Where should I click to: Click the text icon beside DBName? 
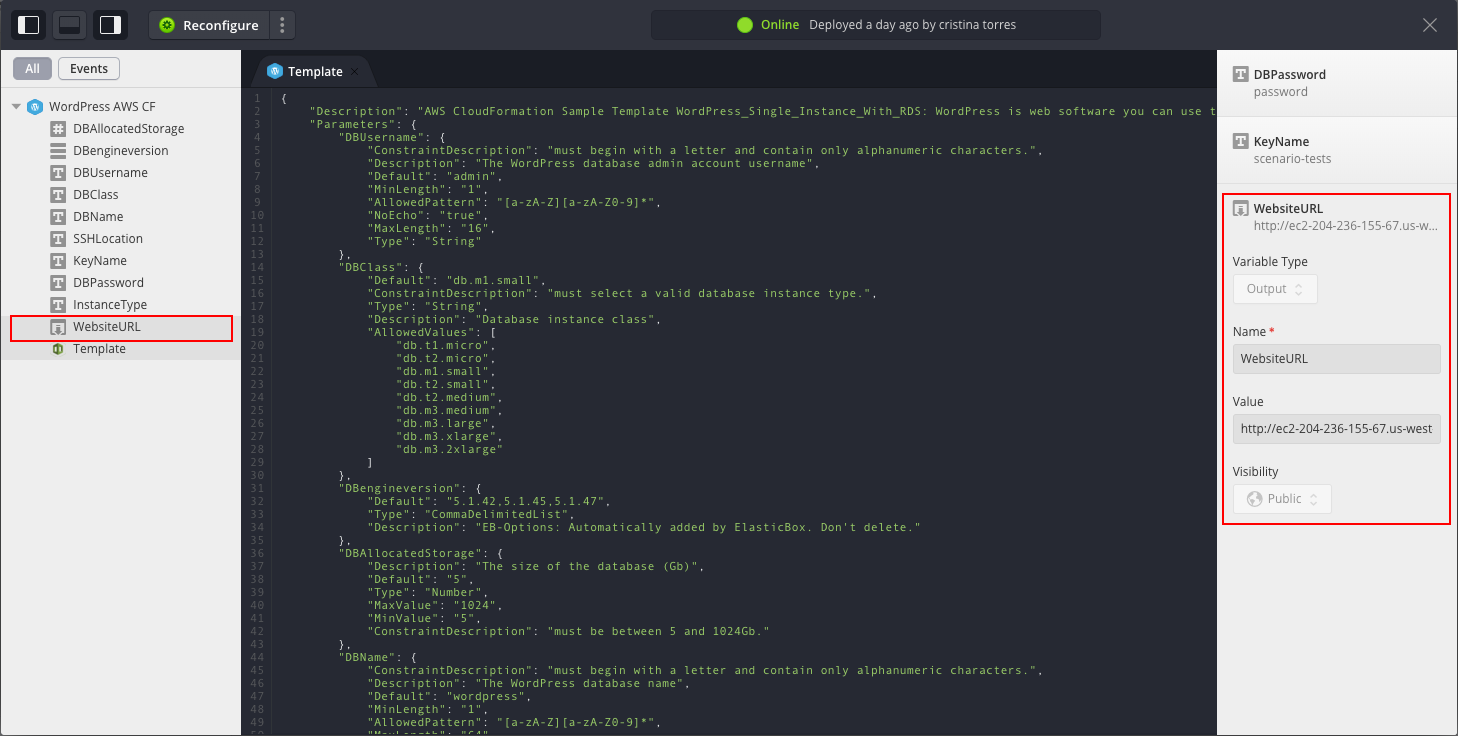click(58, 217)
